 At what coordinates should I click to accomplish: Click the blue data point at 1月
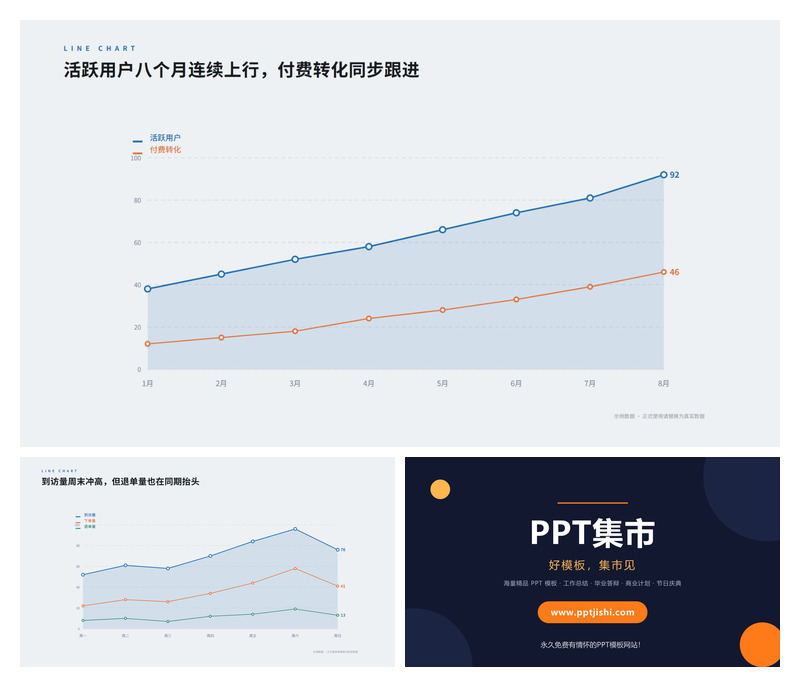[x=148, y=289]
